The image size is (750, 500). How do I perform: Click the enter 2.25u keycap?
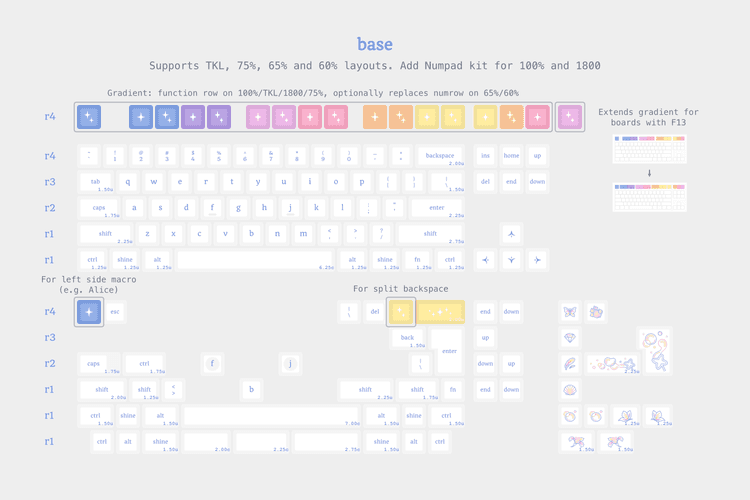[437, 208]
